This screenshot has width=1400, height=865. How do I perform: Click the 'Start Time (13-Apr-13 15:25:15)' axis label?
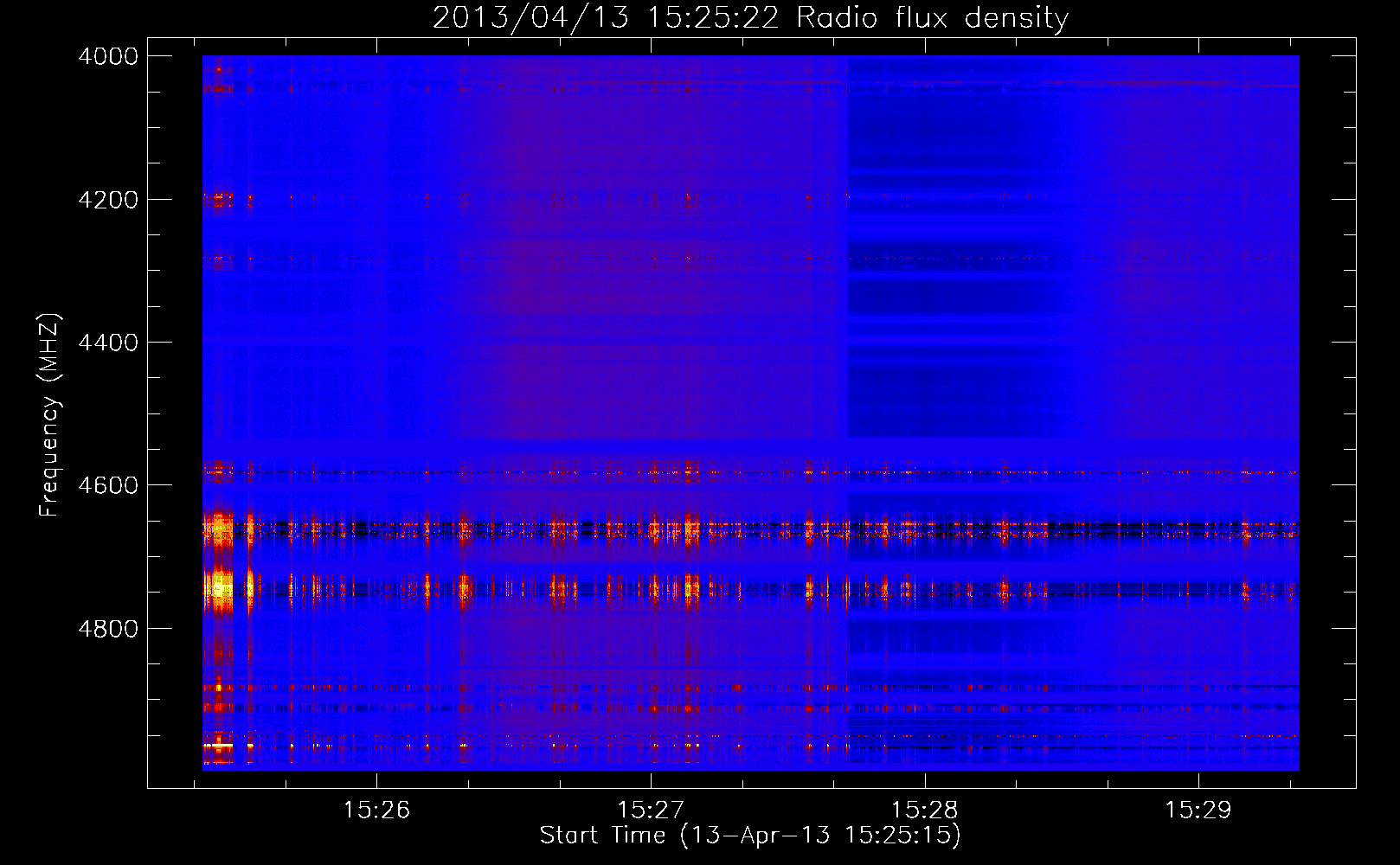pos(750,836)
